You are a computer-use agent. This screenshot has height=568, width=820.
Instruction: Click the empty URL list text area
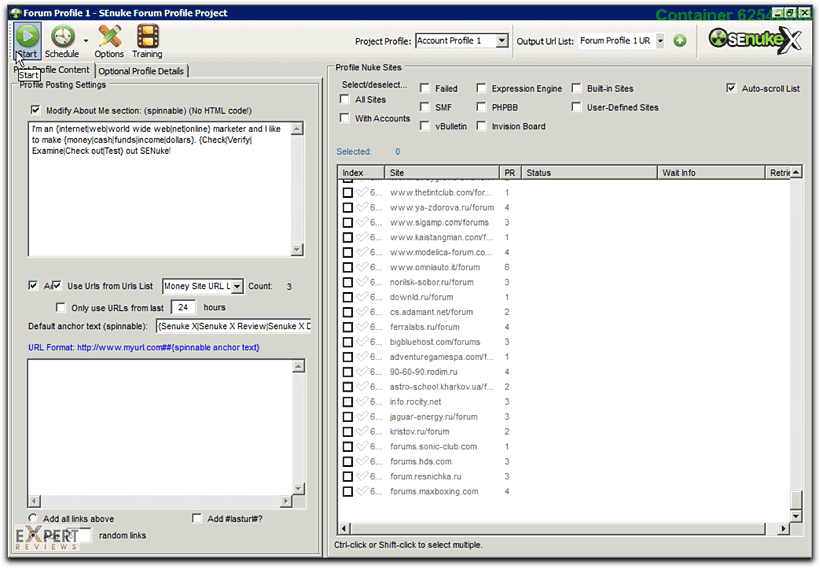160,427
